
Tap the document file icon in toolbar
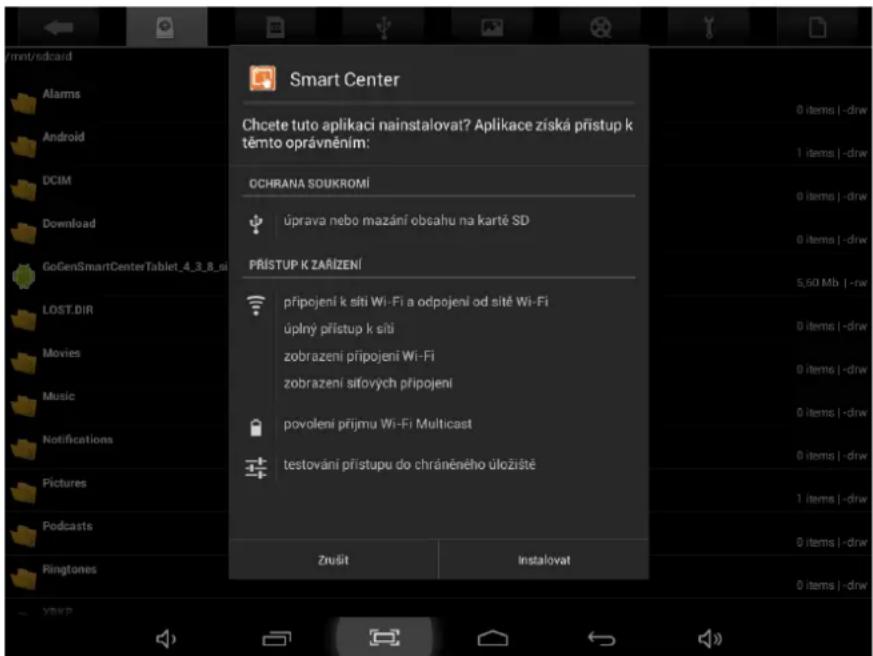coord(817,27)
